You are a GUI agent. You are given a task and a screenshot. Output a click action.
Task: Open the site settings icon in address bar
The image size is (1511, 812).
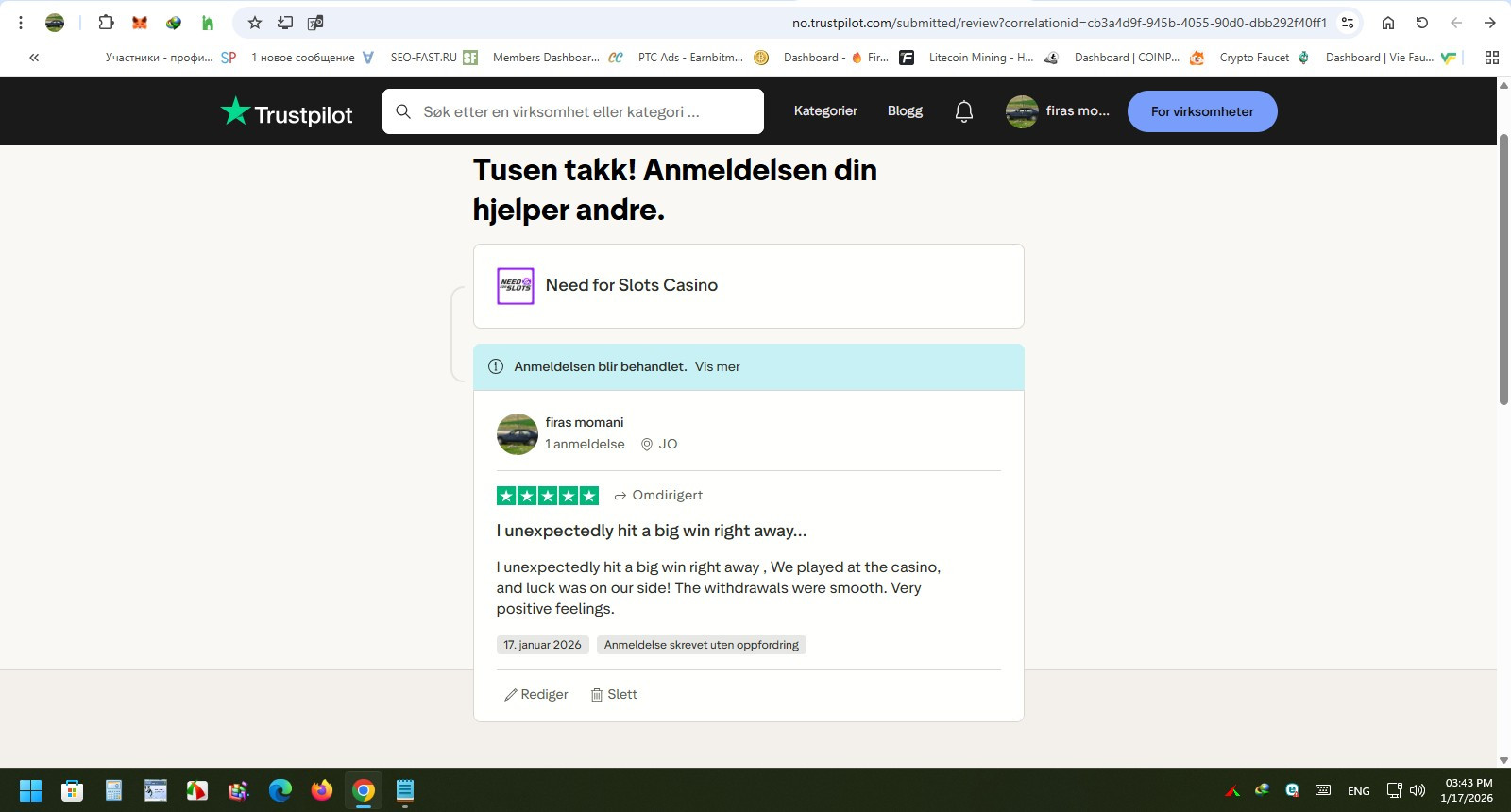[1348, 23]
